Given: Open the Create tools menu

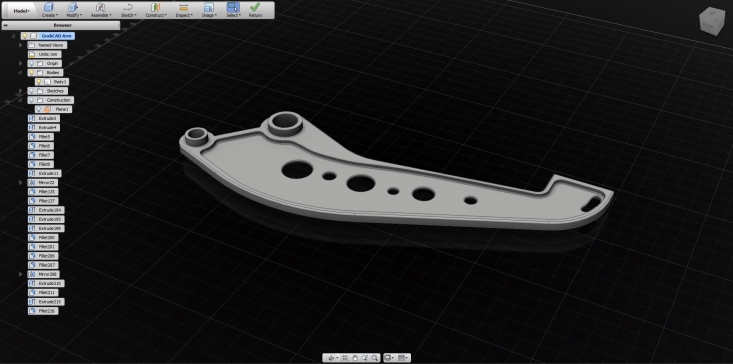Looking at the screenshot, I should [49, 9].
